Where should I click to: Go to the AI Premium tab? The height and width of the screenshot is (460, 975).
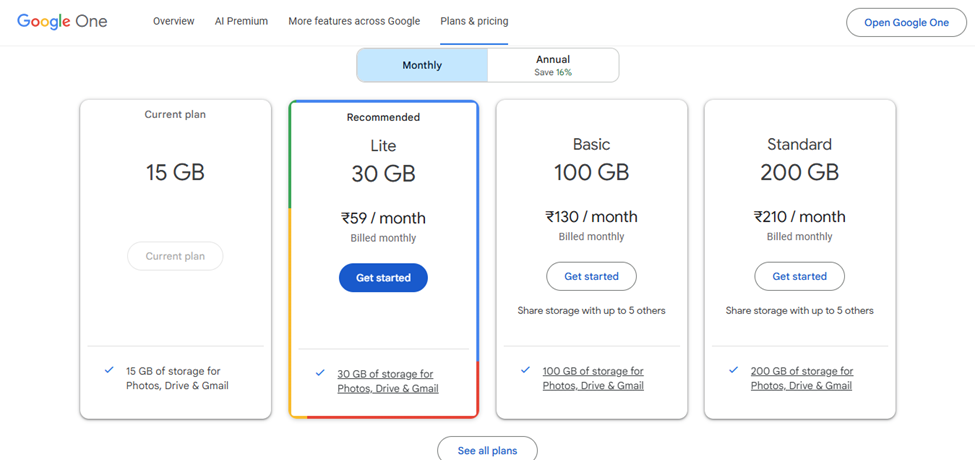tap(241, 21)
